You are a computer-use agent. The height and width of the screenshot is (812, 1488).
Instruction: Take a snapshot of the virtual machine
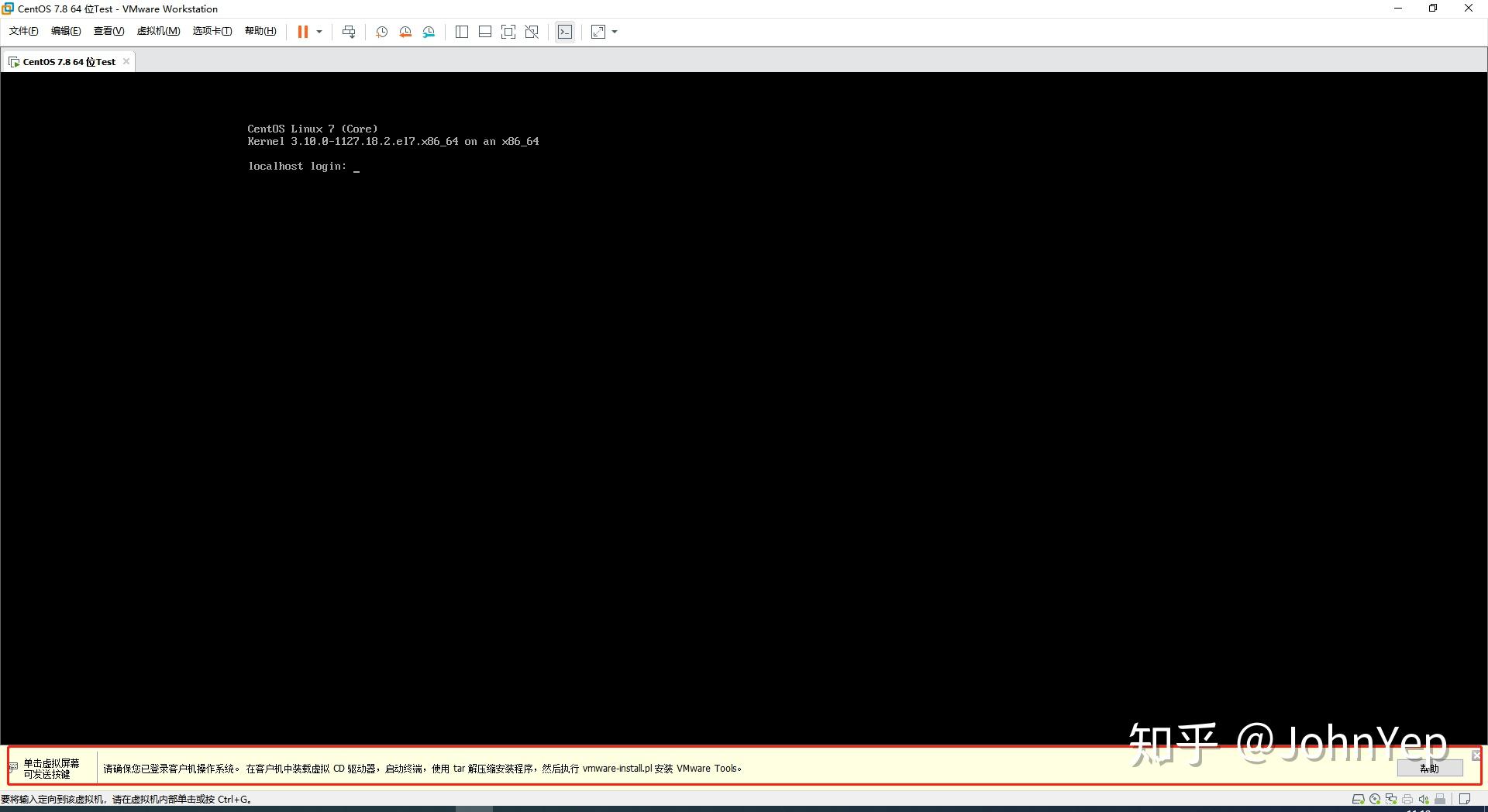[x=381, y=32]
